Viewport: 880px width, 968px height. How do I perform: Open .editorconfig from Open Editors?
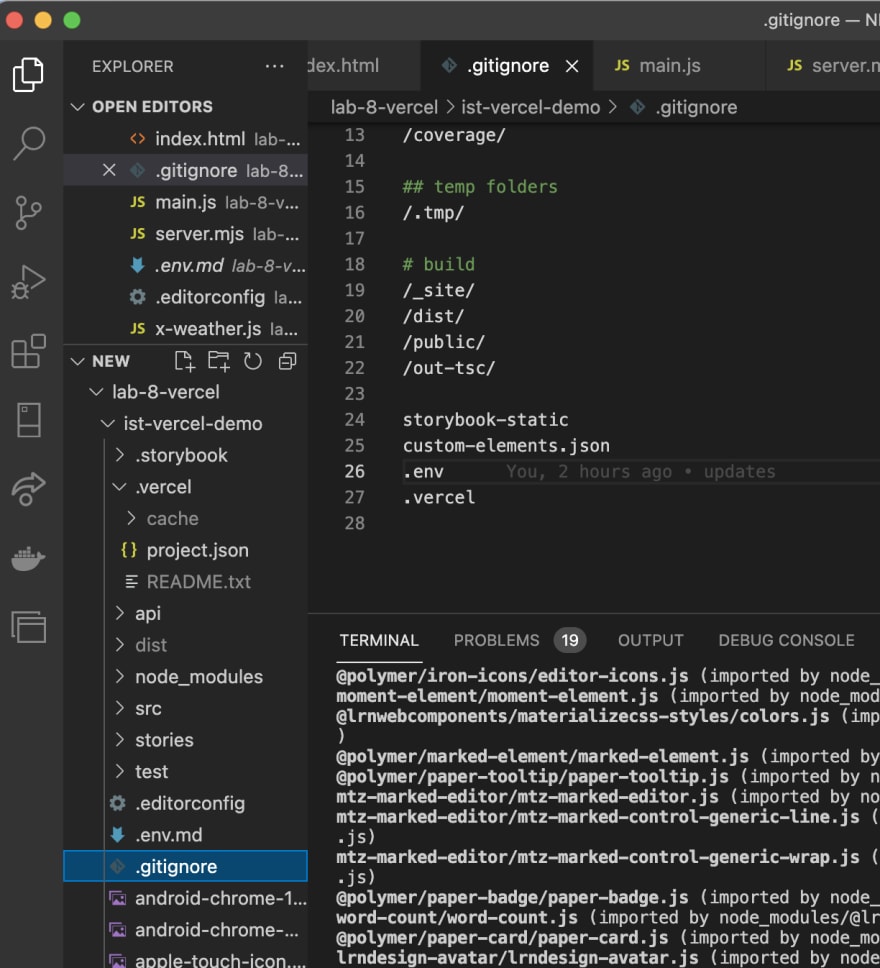(185, 297)
